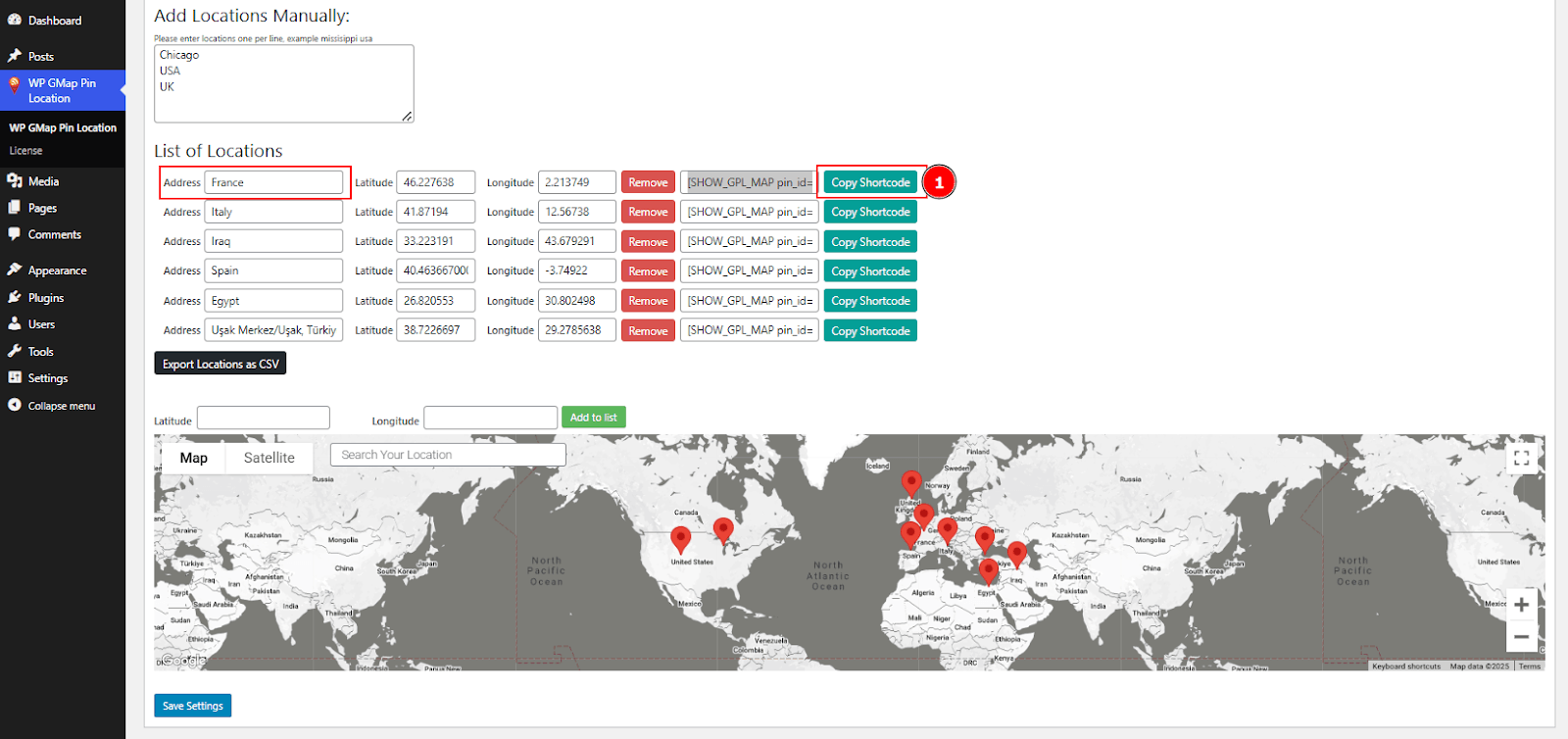Click the Posts pin icon
The width and height of the screenshot is (1568, 739).
point(15,56)
